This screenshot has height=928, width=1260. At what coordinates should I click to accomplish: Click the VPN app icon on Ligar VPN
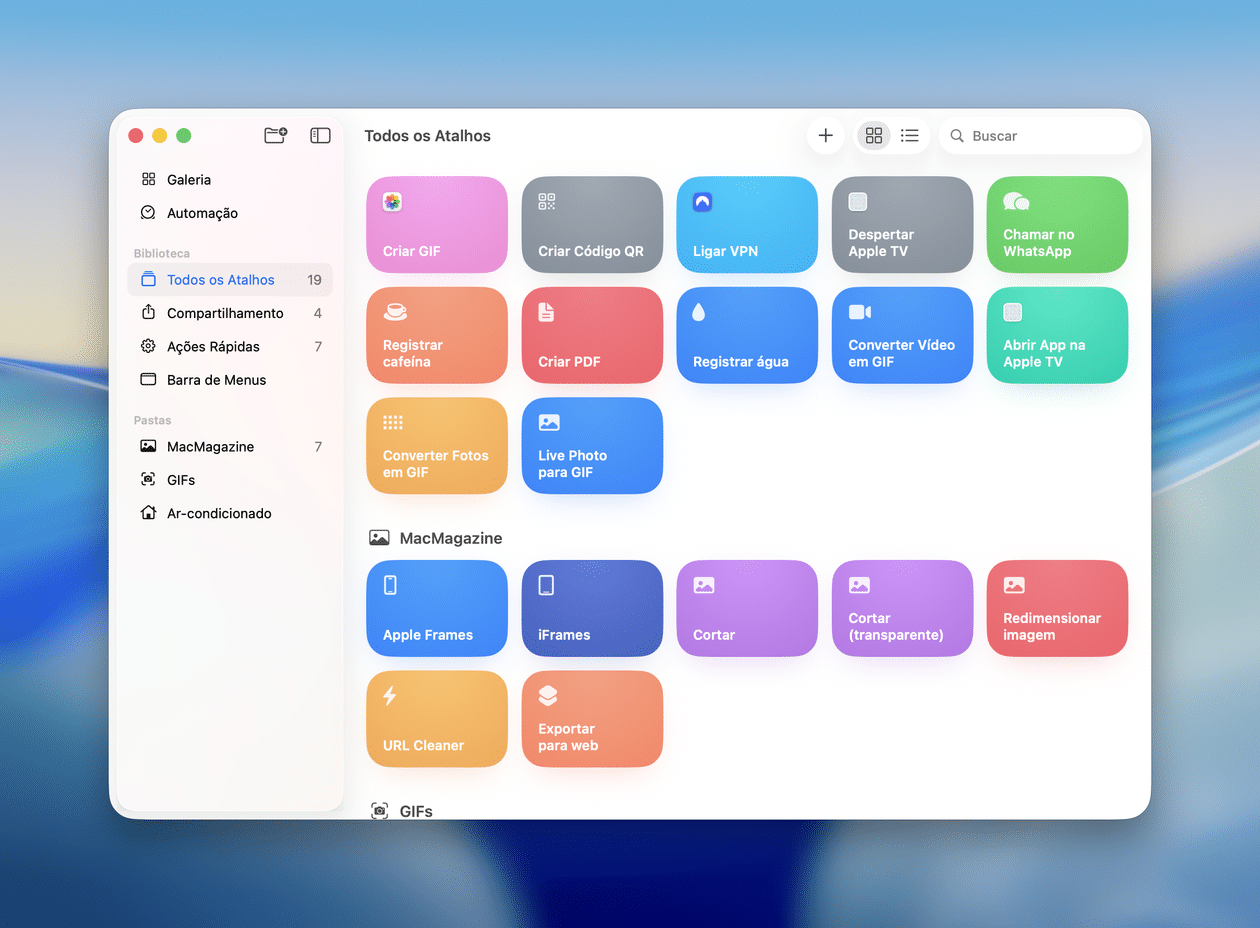(x=702, y=202)
